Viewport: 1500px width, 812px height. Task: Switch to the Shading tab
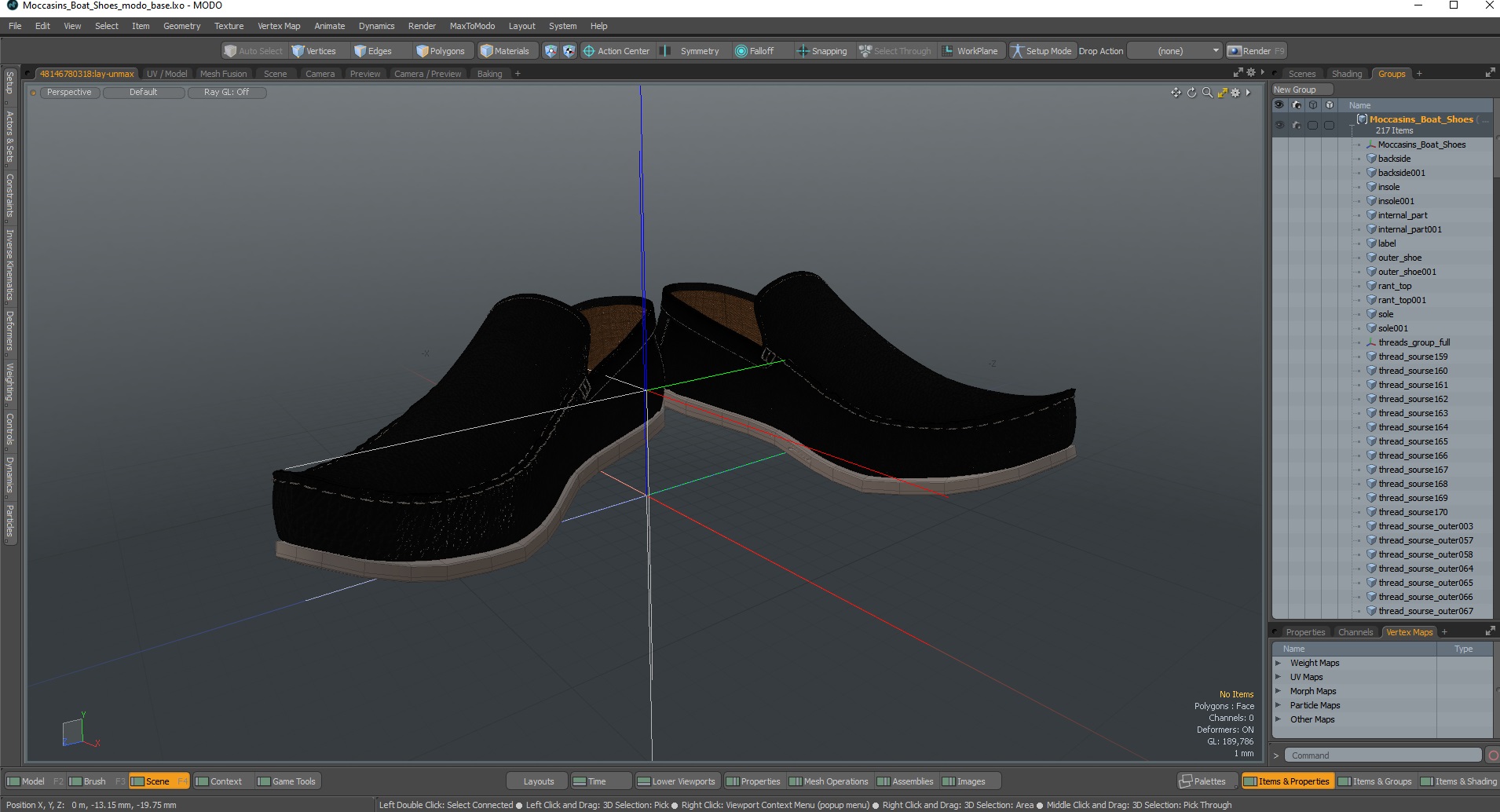(x=1347, y=74)
